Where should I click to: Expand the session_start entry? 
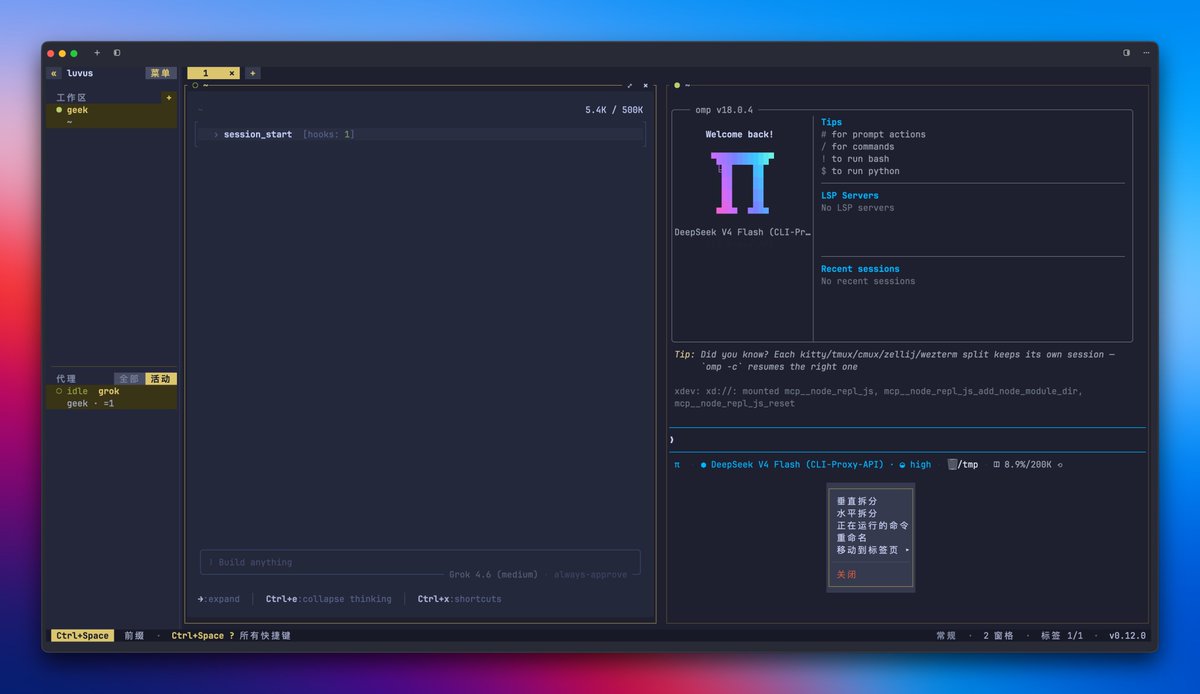[x=420, y=134]
